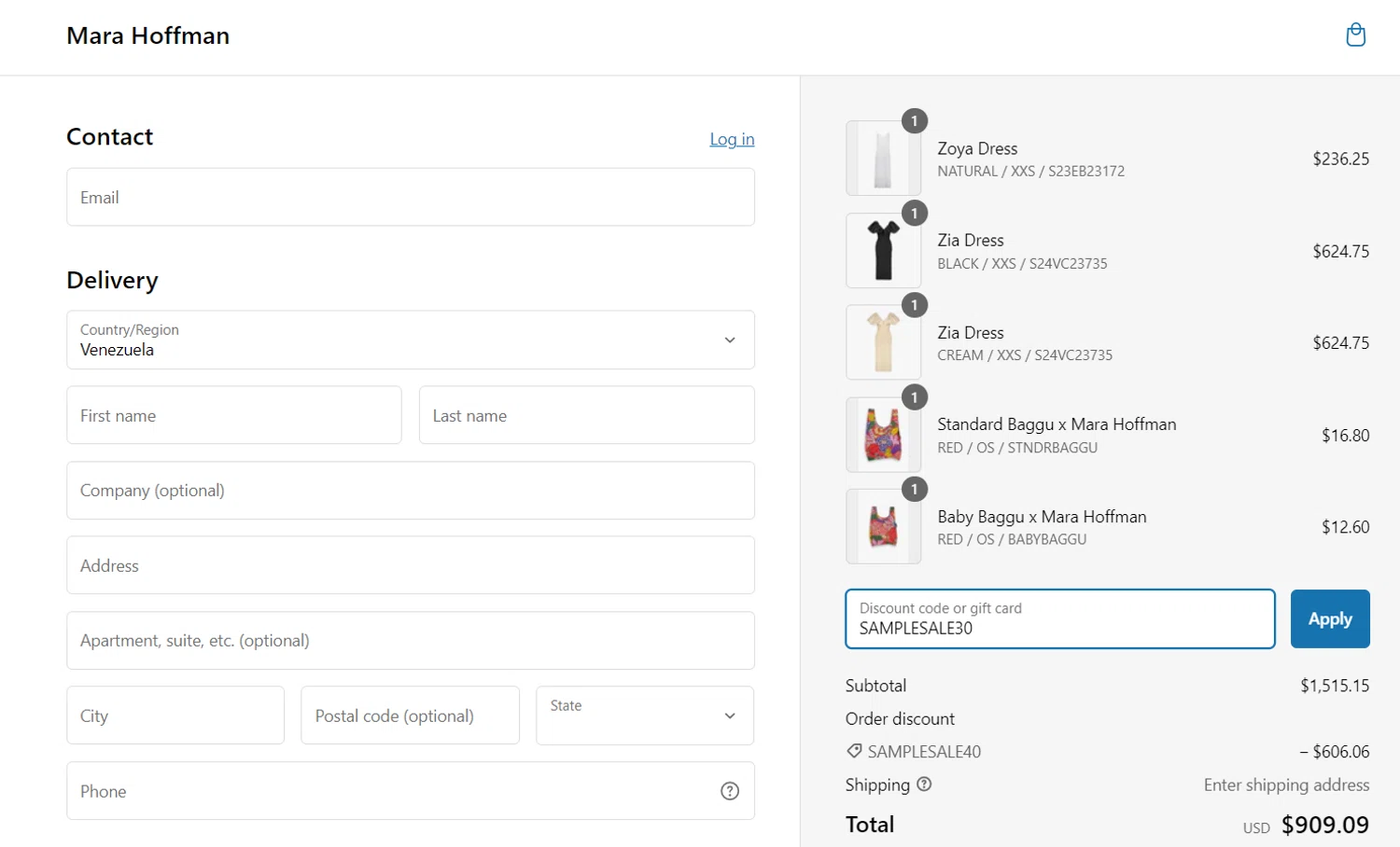The width and height of the screenshot is (1400, 847).
Task: Click 'CREAM / XXS / S24VC23735' variant text
Action: [x=1025, y=355]
